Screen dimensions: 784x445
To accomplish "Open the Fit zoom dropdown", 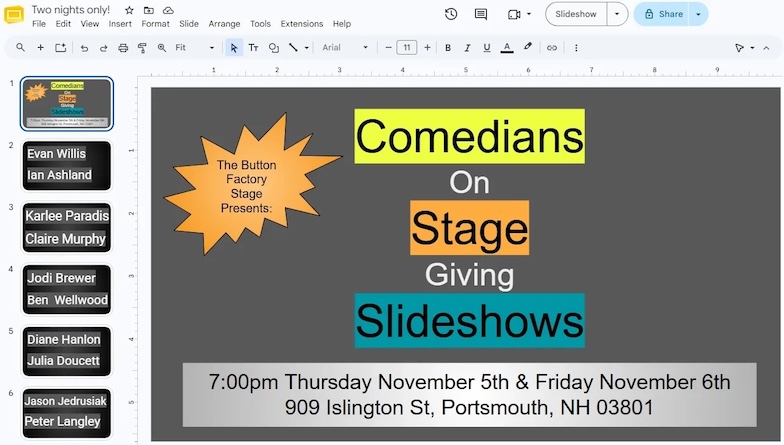I will click(x=194, y=48).
